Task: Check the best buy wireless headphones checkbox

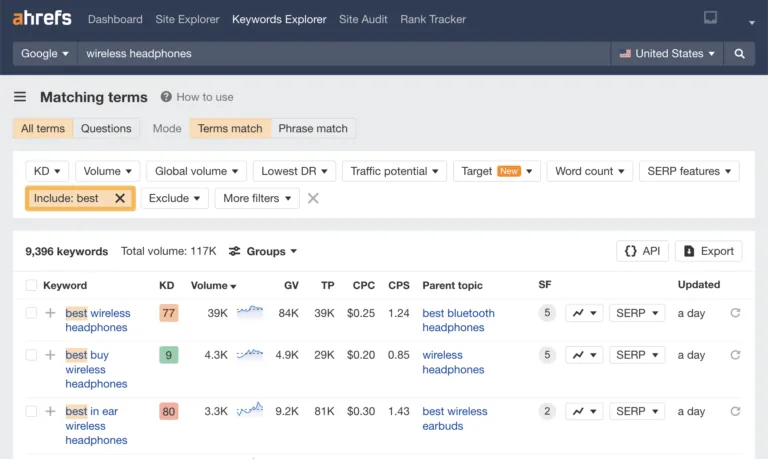Action: click(31, 355)
